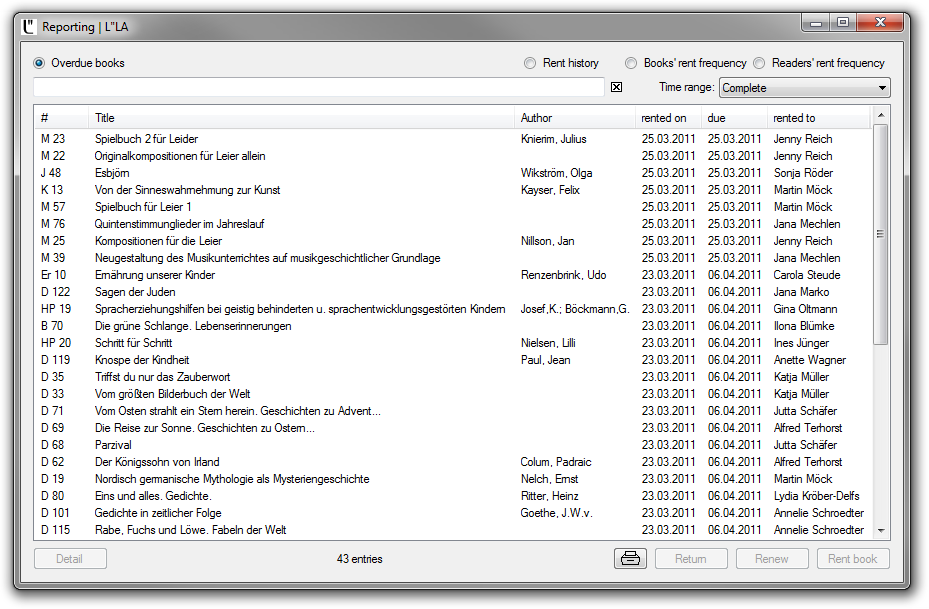Sort list by Author column header
This screenshot has height=609, width=929.
pos(574,118)
